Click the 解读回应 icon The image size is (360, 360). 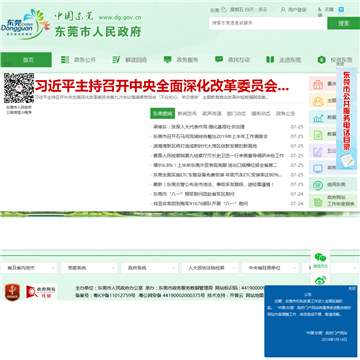tap(116, 60)
